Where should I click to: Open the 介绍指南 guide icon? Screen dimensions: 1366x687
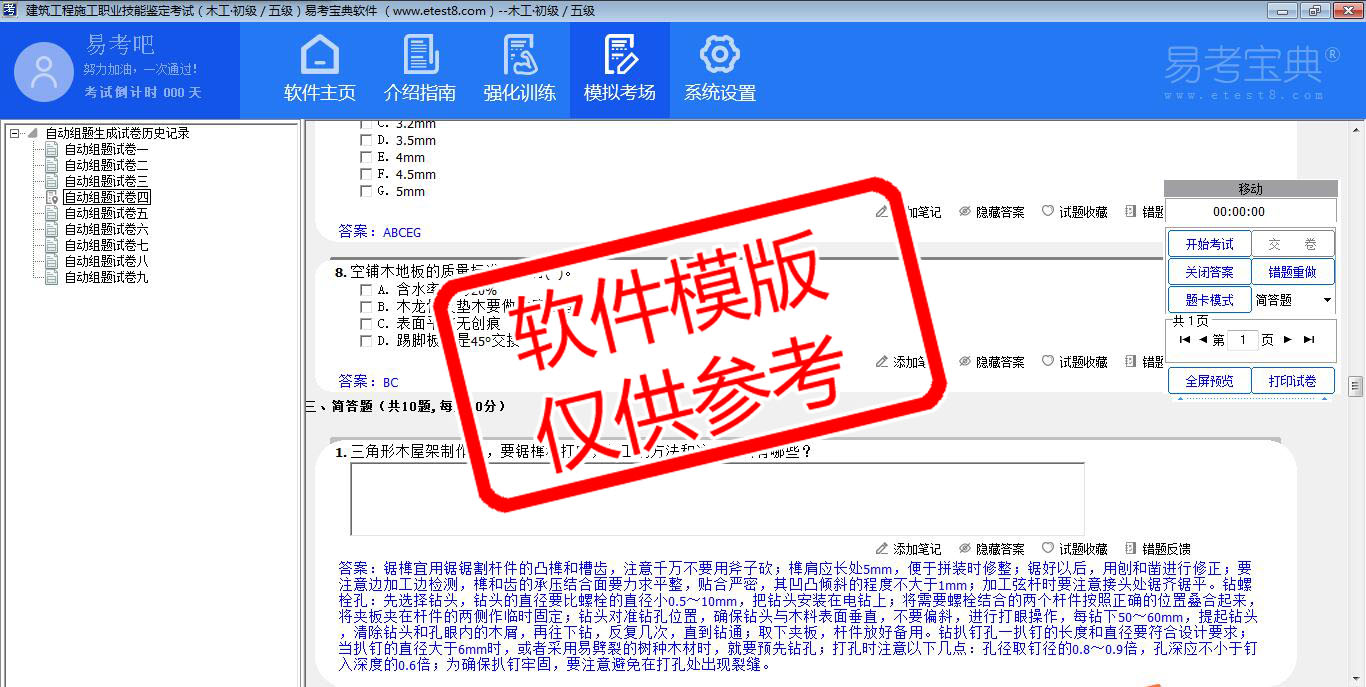coord(420,55)
